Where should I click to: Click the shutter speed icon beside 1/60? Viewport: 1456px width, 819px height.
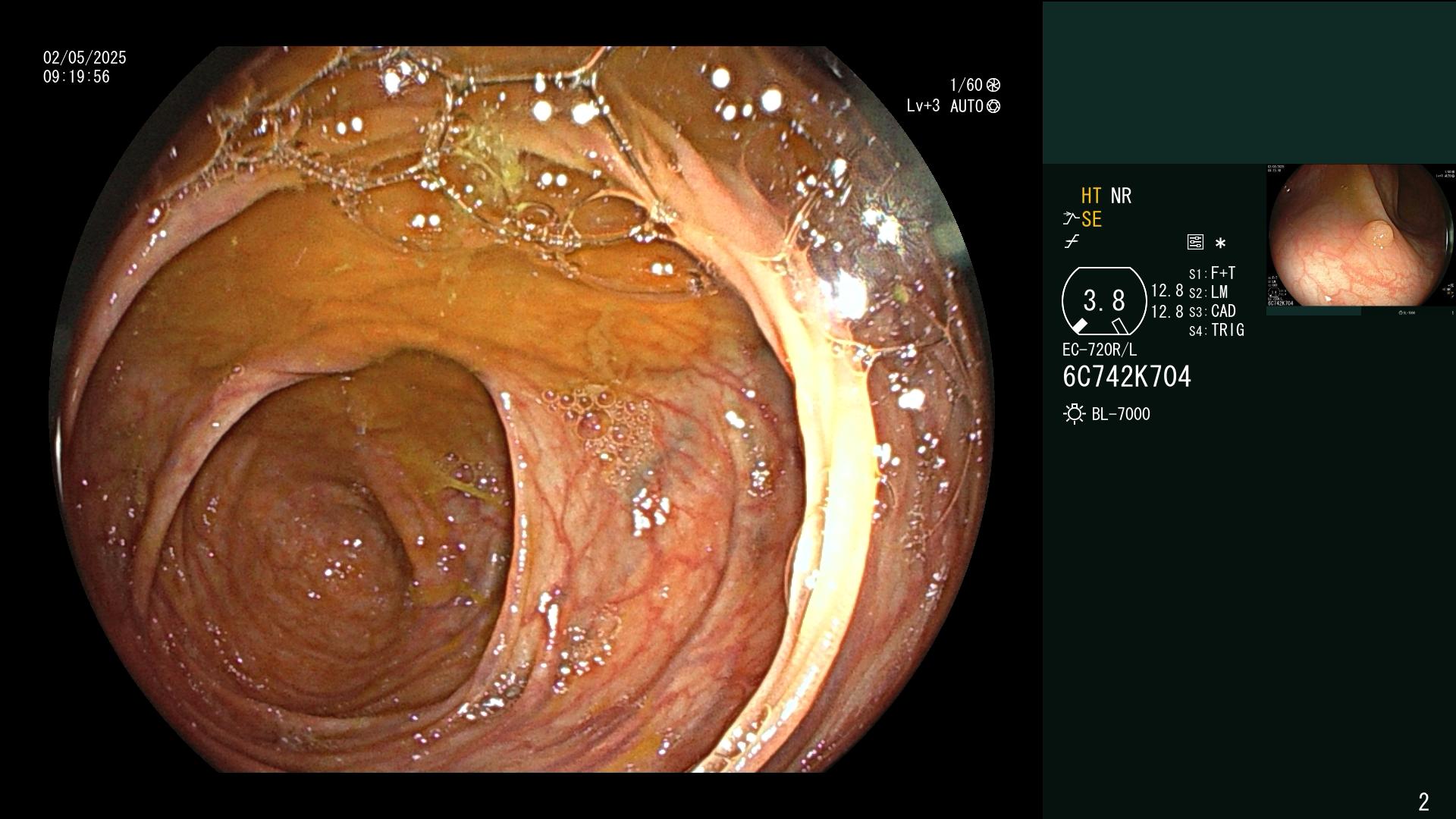(993, 85)
